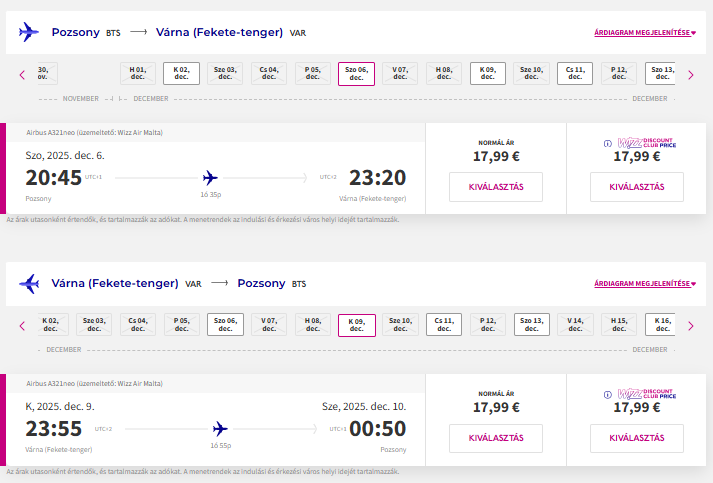
Task: Select return date Szo 13, dec.
Action: pyautogui.click(x=532, y=325)
